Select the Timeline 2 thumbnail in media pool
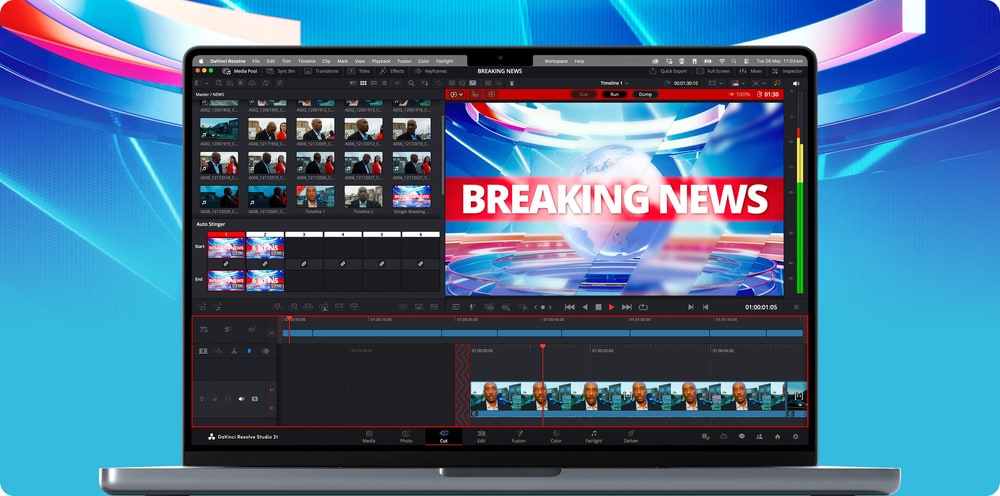The width and height of the screenshot is (1000, 496). (364, 196)
